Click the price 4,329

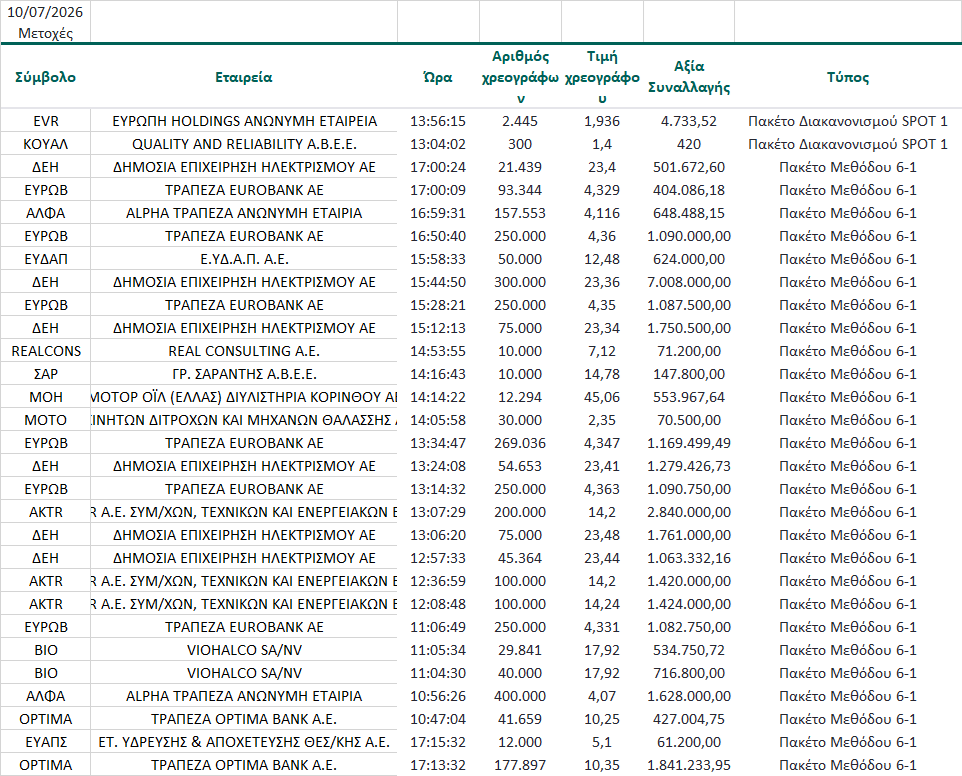[602, 190]
